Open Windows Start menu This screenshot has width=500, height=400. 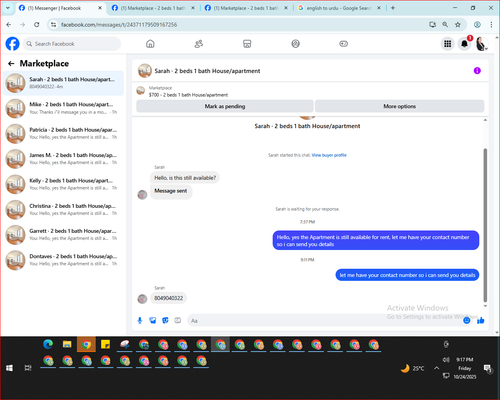(9, 368)
